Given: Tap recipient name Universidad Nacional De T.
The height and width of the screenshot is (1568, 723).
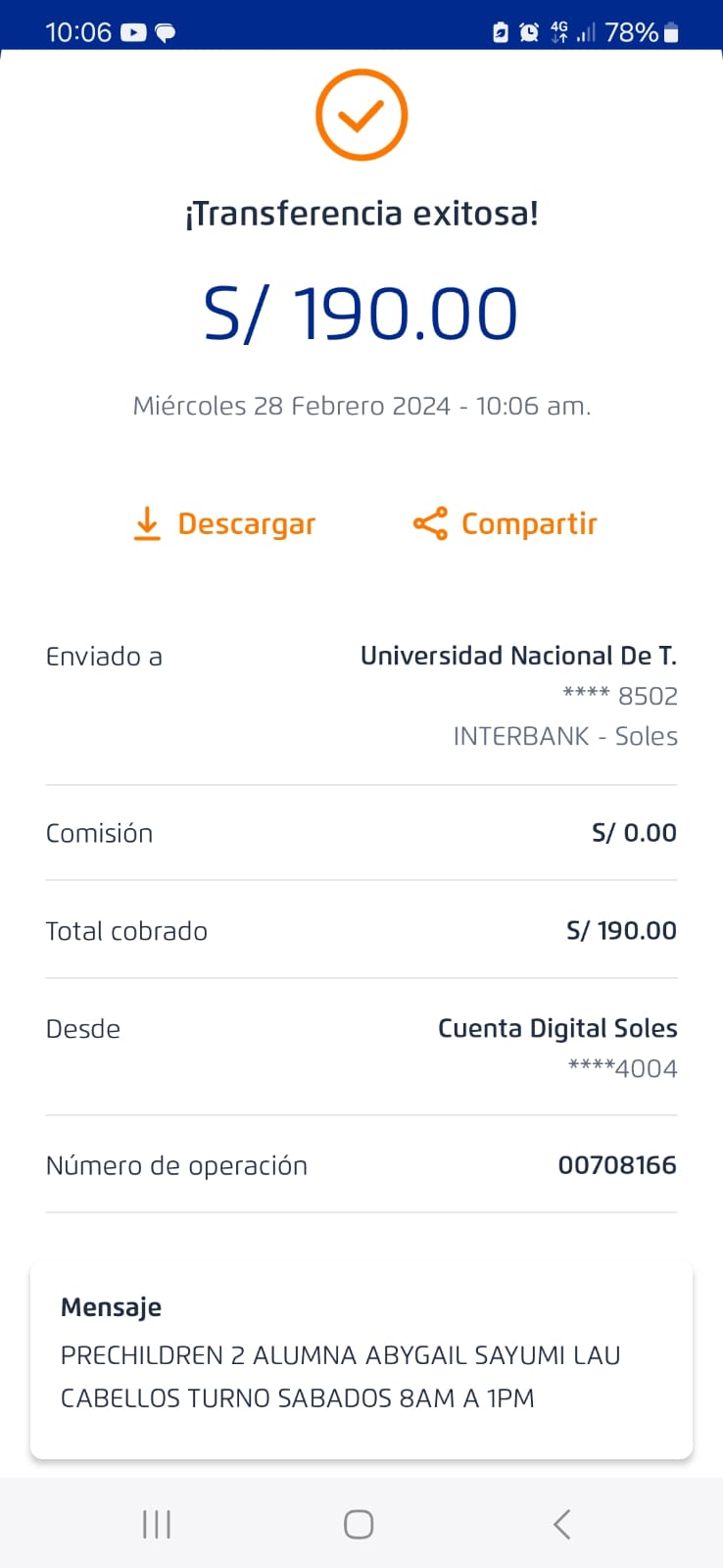Looking at the screenshot, I should (518, 656).
